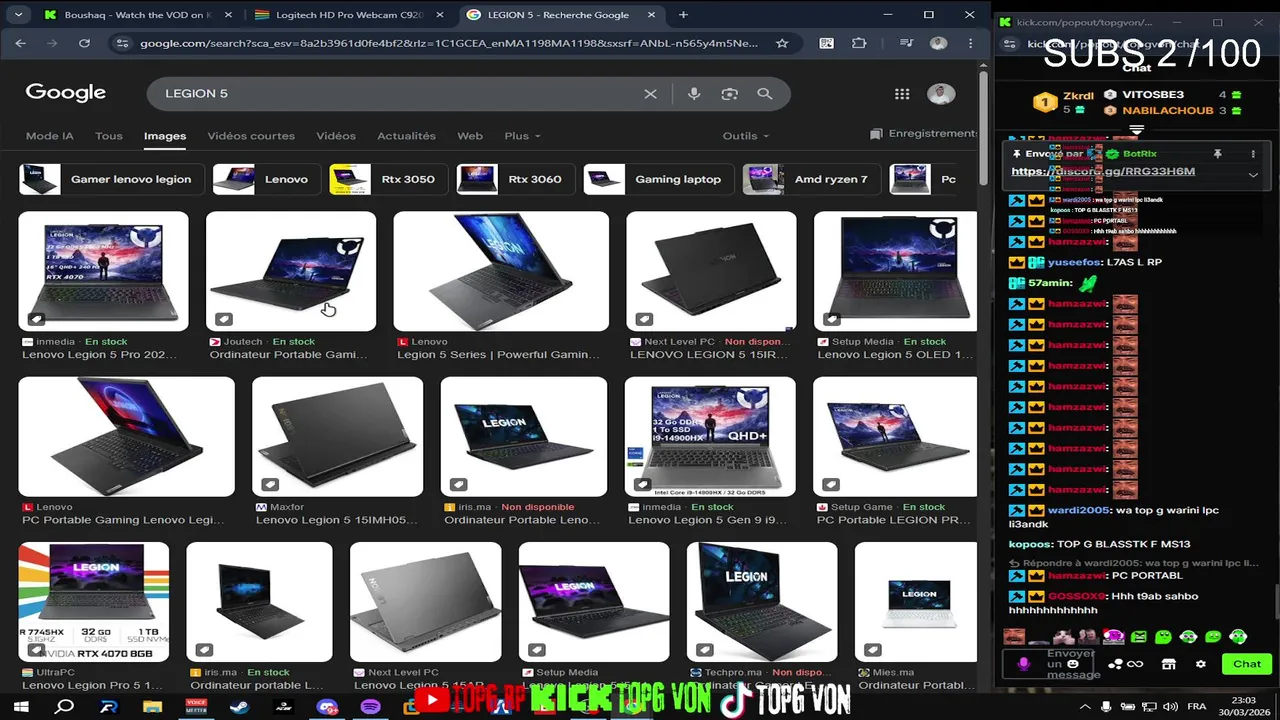Viewport: 1280px width, 720px height.
Task: Open the Outils dropdown
Action: point(746,136)
